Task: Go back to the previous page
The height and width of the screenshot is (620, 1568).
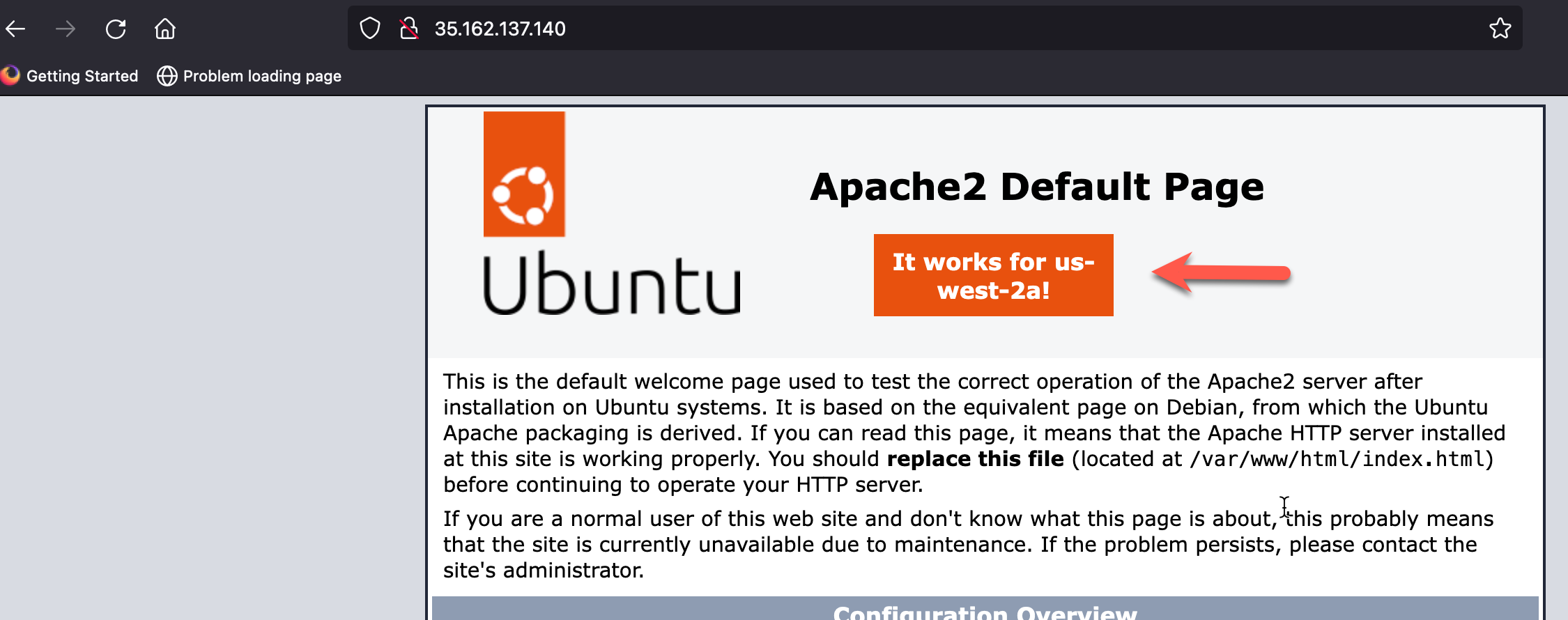Action: coord(15,29)
